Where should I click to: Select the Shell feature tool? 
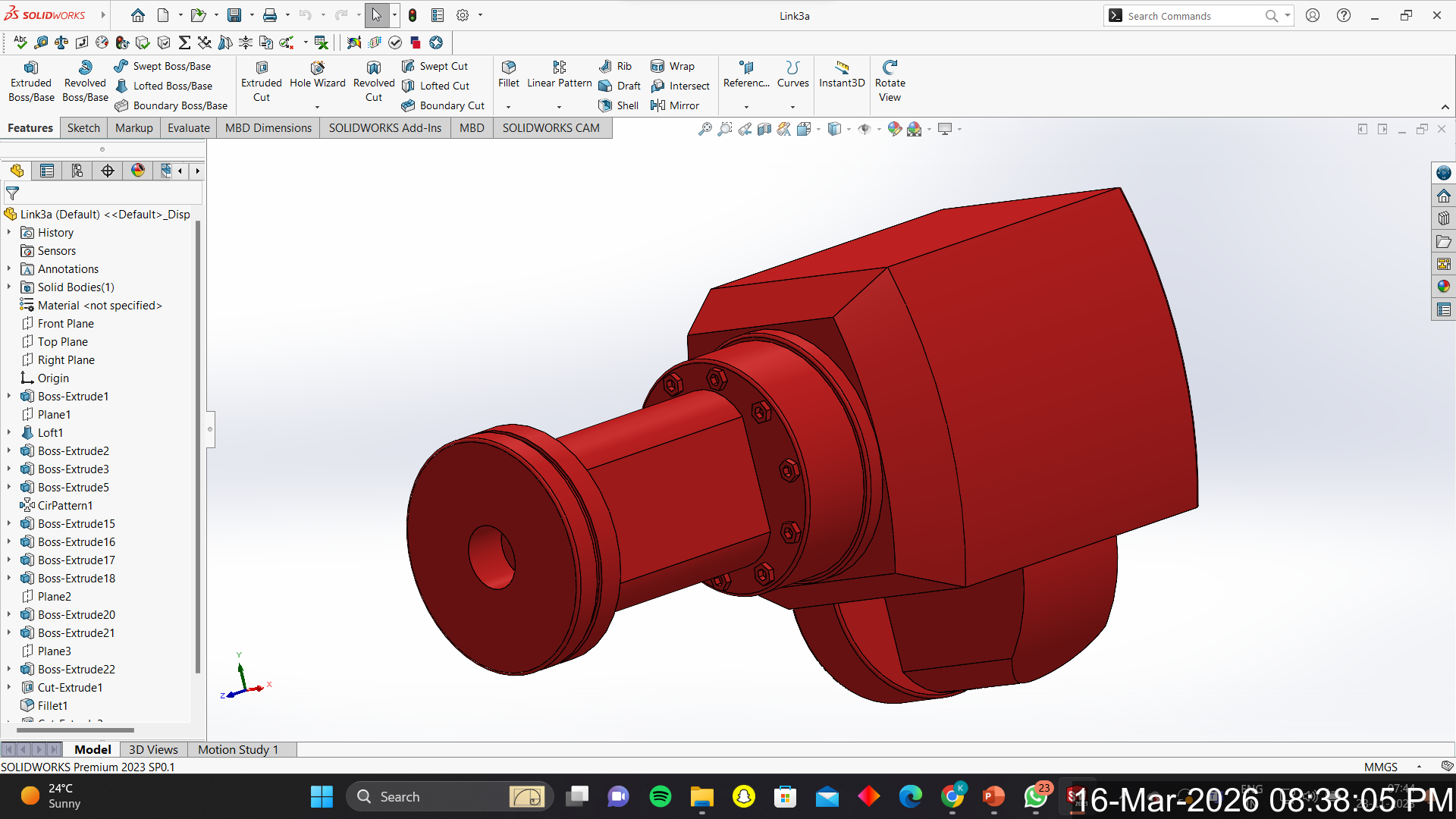619,105
